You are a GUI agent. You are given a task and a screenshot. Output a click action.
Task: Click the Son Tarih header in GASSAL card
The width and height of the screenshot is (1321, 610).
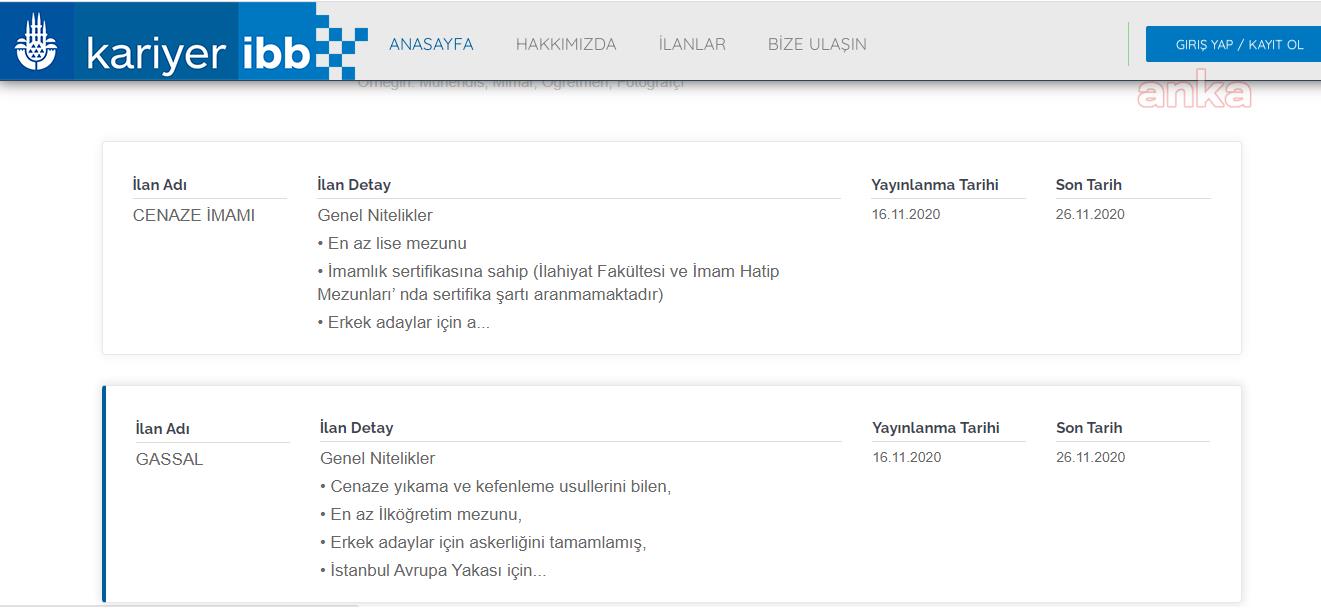point(1089,428)
